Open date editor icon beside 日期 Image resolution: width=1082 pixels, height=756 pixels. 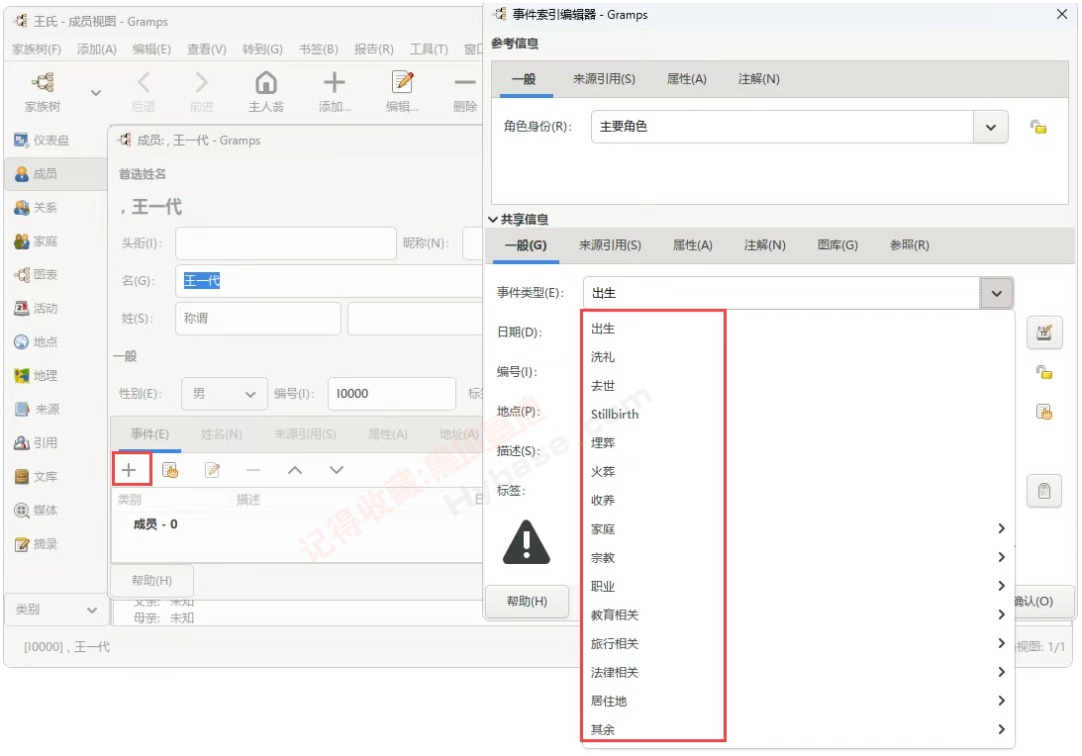coord(1044,333)
